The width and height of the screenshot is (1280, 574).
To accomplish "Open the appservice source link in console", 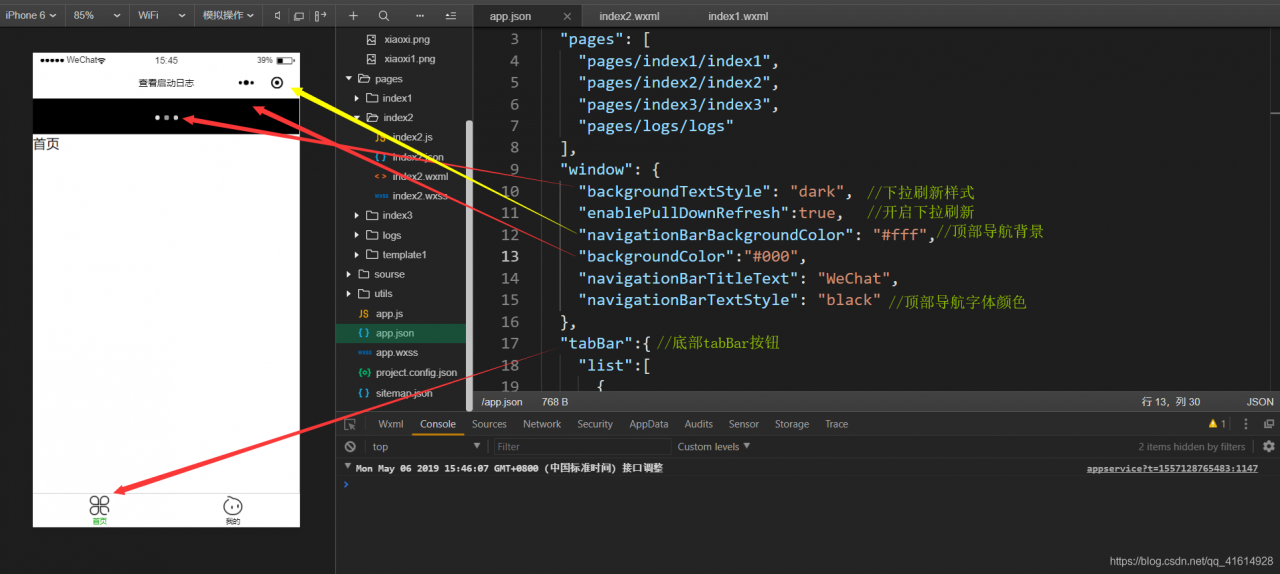I will coord(1172,468).
